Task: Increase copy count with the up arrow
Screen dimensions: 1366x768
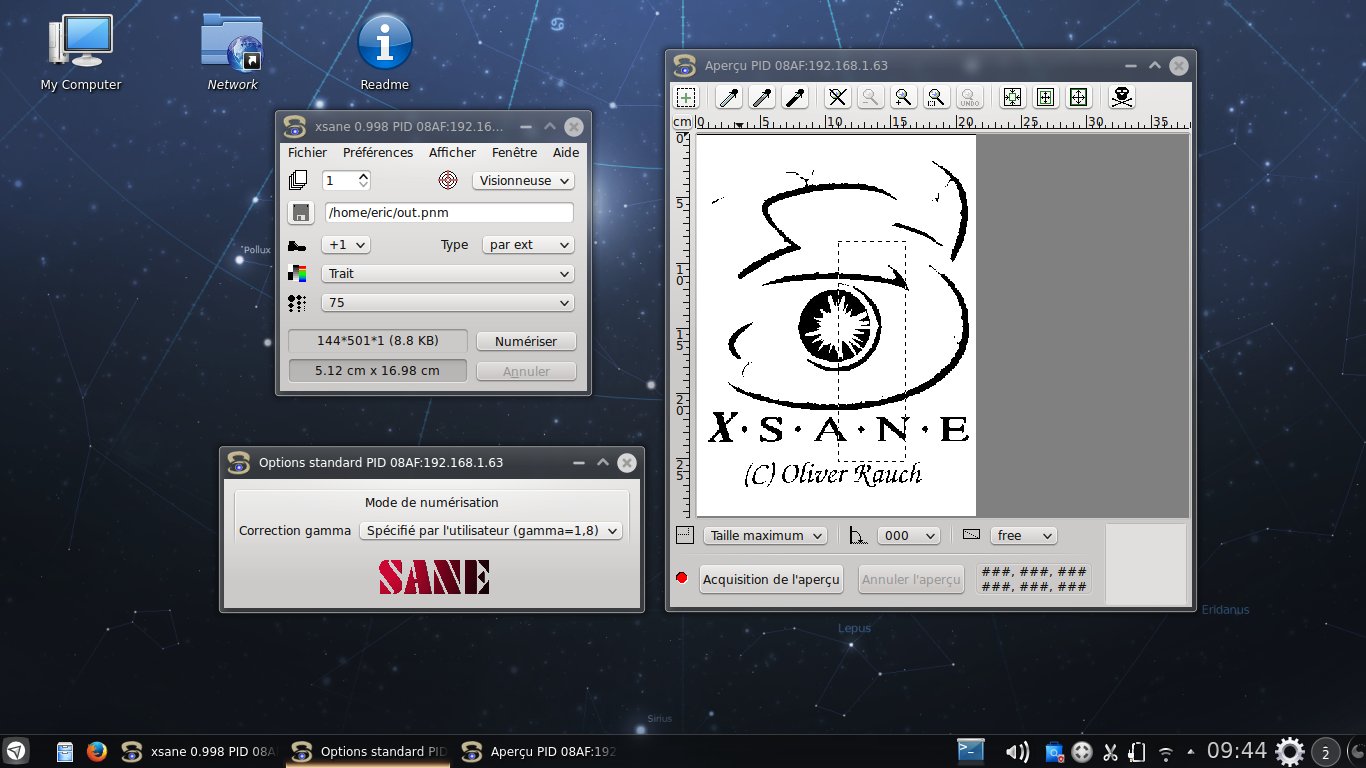Action: coord(363,175)
